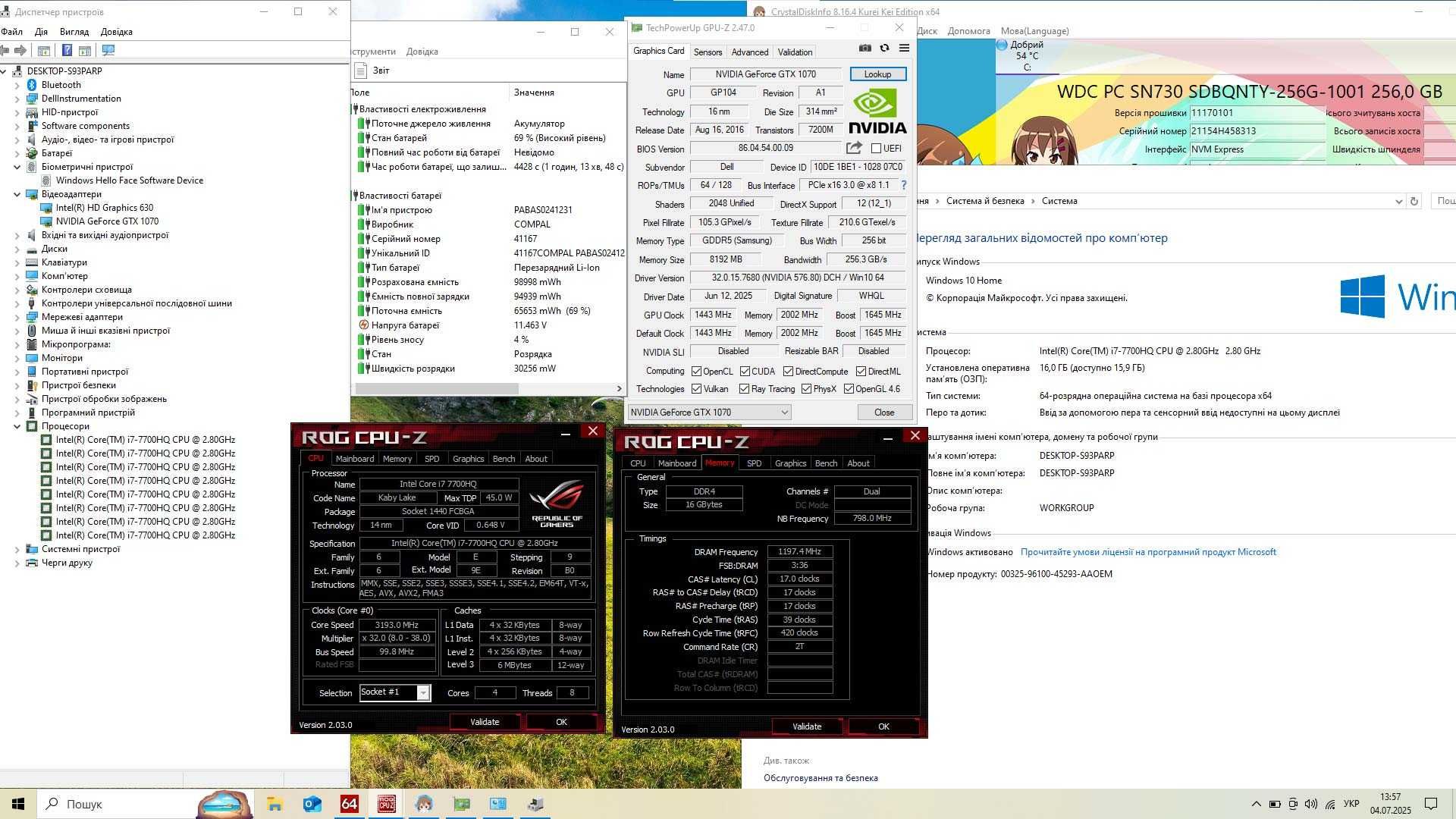Click the УКР language indicator in the tray
The image size is (1456, 819).
[x=1351, y=804]
